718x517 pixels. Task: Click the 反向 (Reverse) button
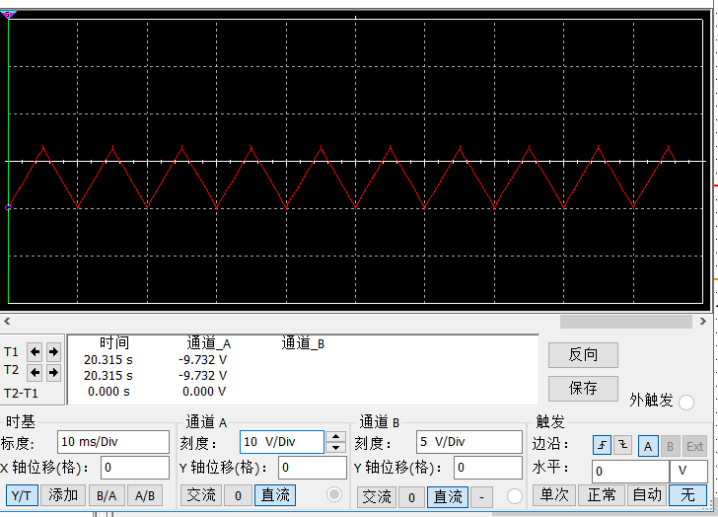click(x=583, y=355)
